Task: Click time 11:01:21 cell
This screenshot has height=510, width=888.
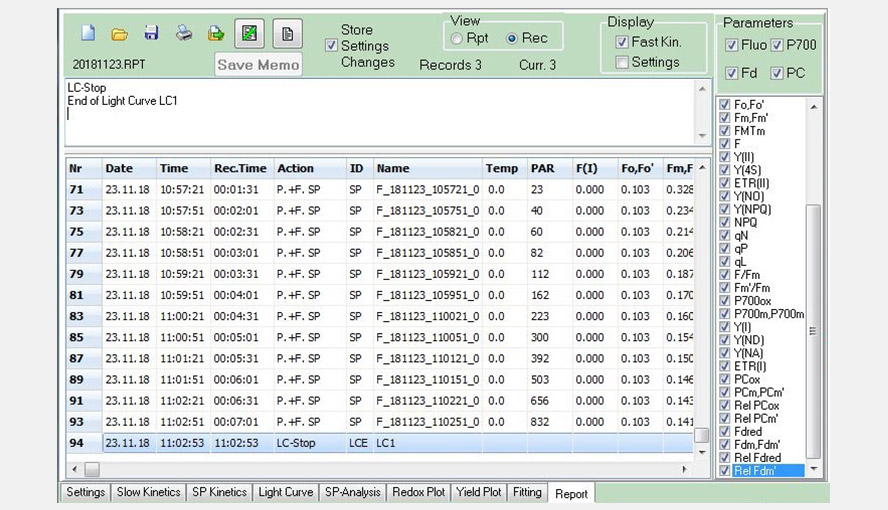Action: point(182,358)
